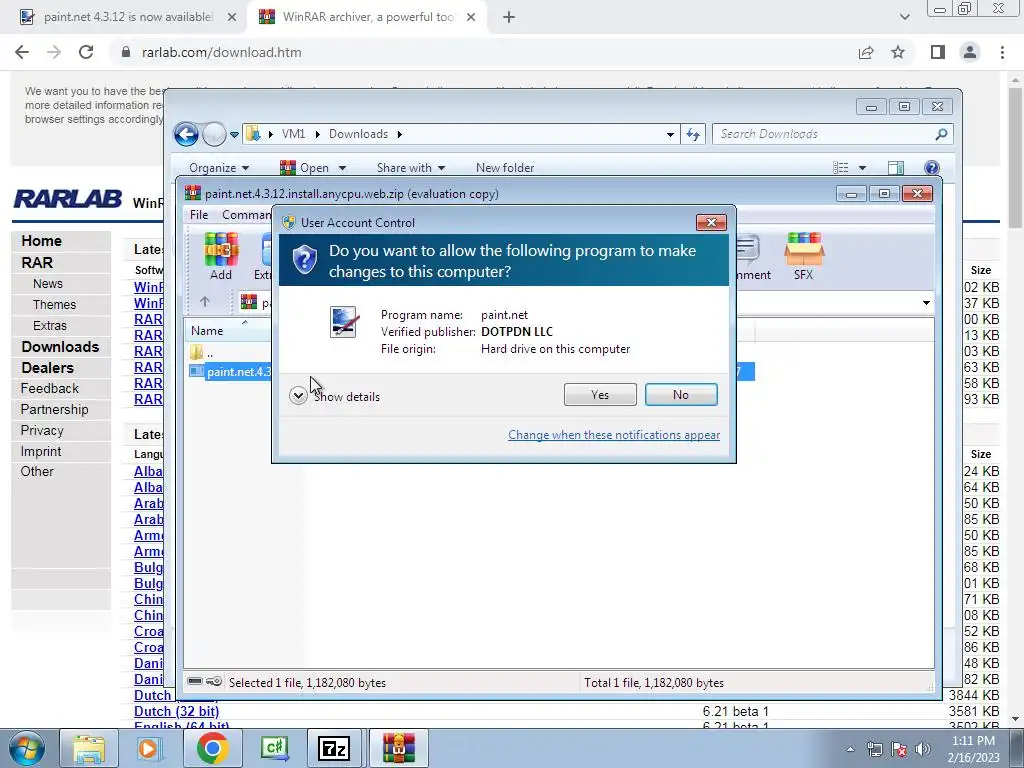Open Downloads in RARLAB sidebar

(x=60, y=347)
